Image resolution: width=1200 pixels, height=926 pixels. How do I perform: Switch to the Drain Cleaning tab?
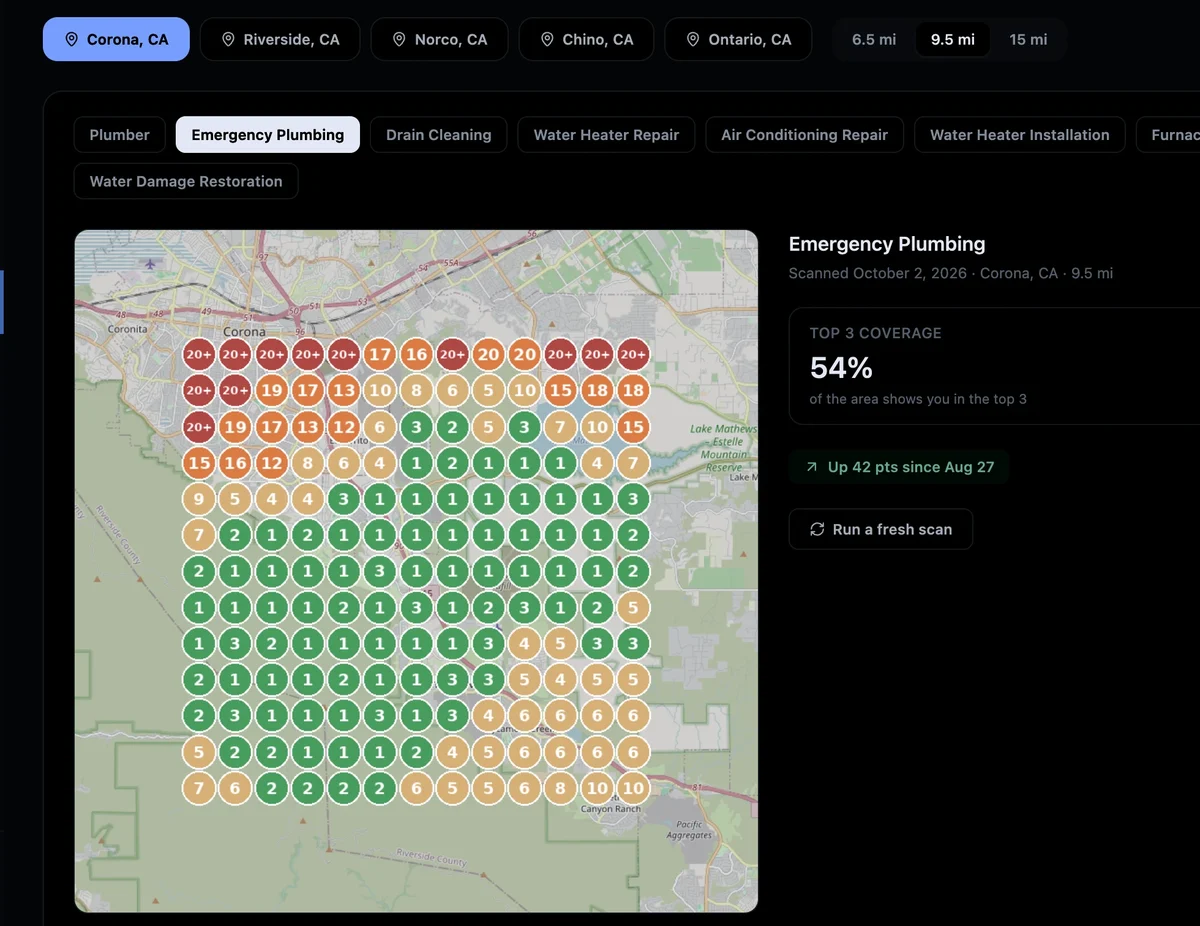(439, 135)
